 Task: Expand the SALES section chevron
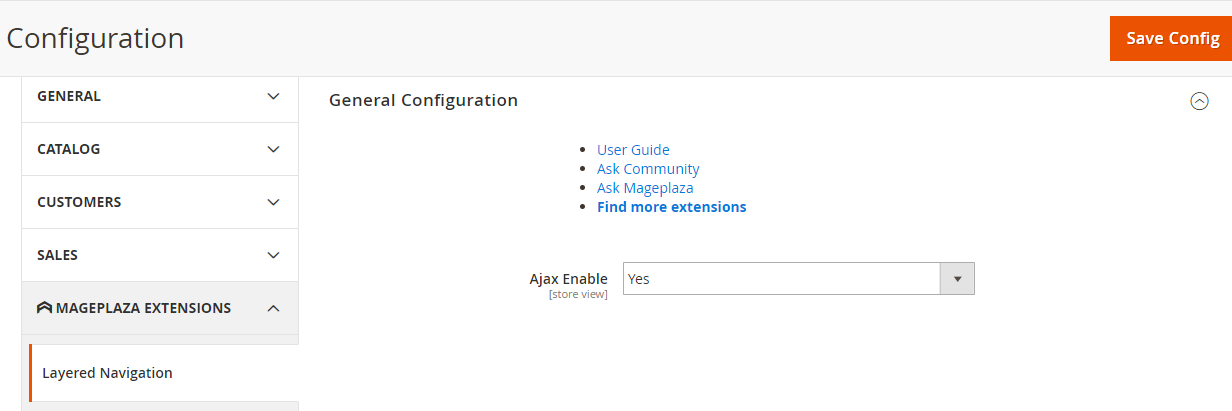[274, 255]
